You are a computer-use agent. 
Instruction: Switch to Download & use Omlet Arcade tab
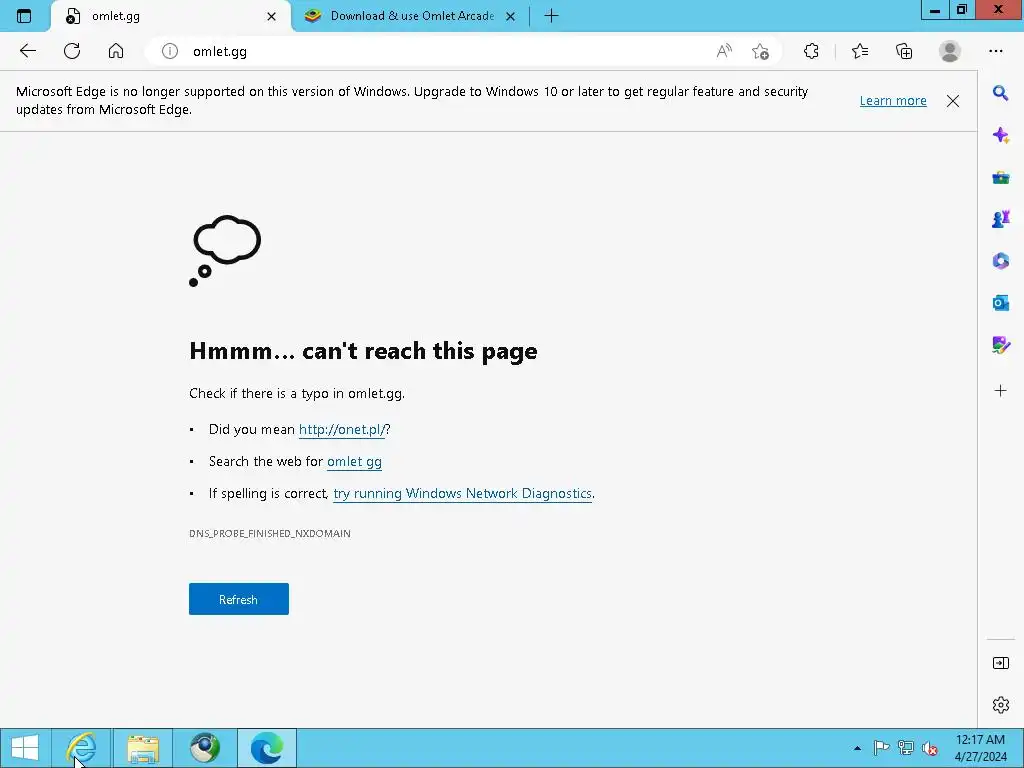coord(411,16)
